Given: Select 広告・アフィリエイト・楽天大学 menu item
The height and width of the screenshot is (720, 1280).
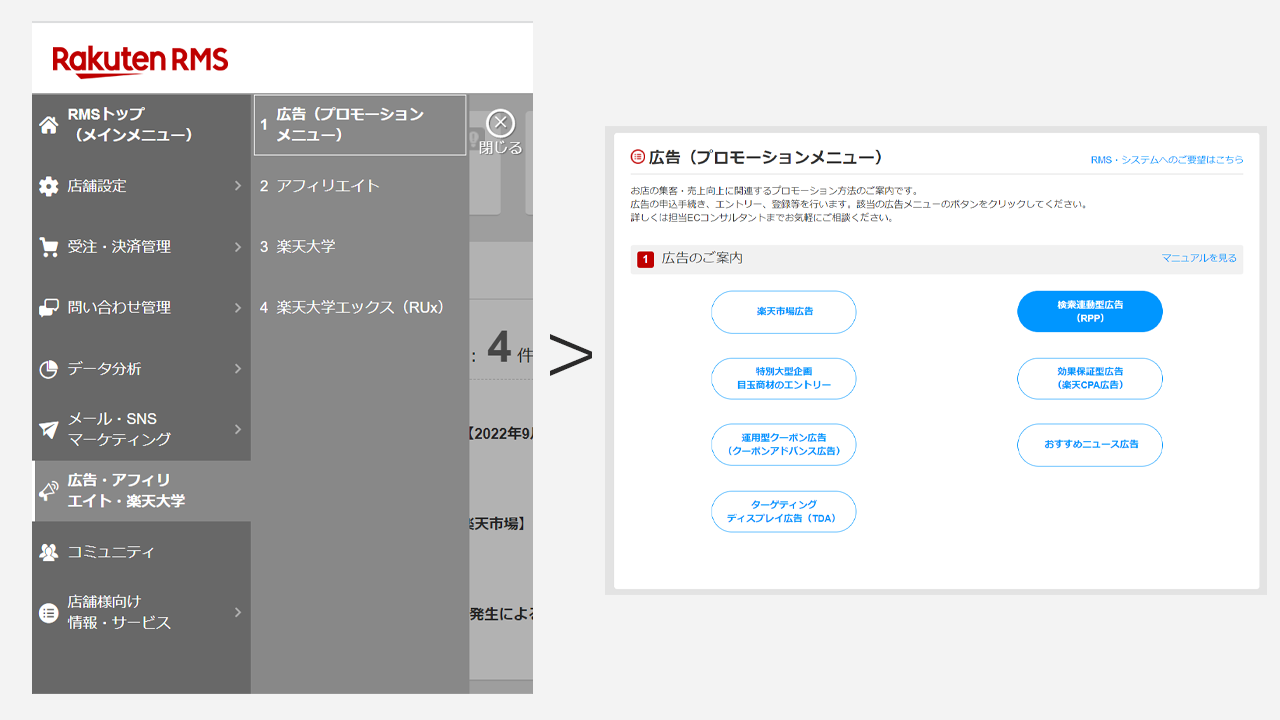Looking at the screenshot, I should (141, 491).
